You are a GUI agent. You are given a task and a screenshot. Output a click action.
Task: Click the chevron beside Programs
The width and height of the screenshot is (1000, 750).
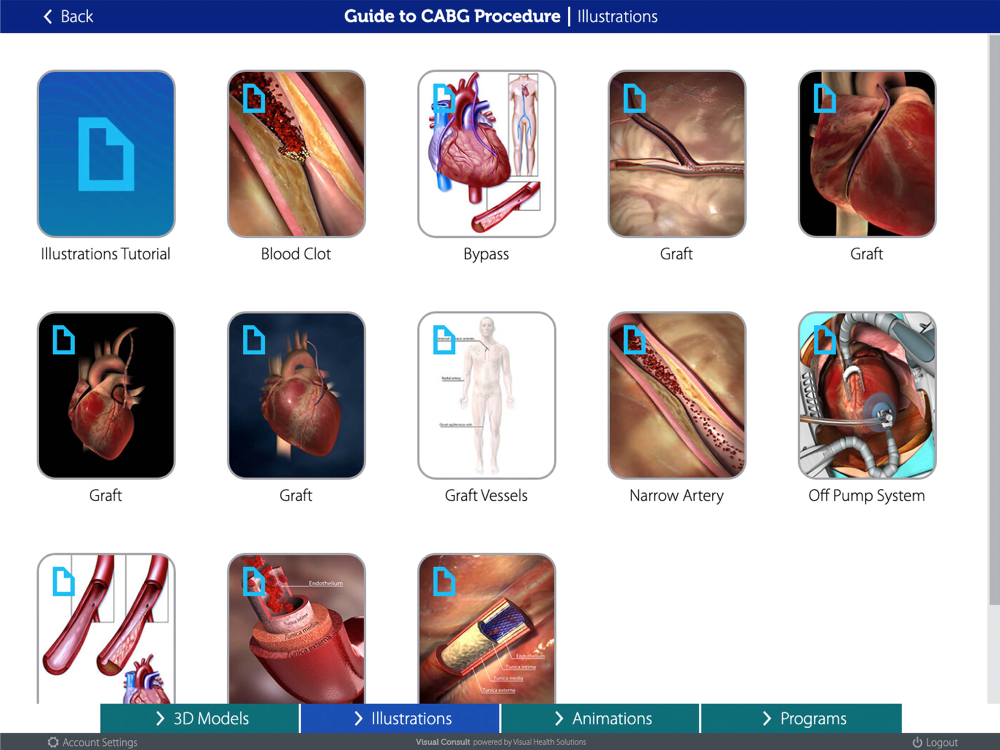pos(767,718)
